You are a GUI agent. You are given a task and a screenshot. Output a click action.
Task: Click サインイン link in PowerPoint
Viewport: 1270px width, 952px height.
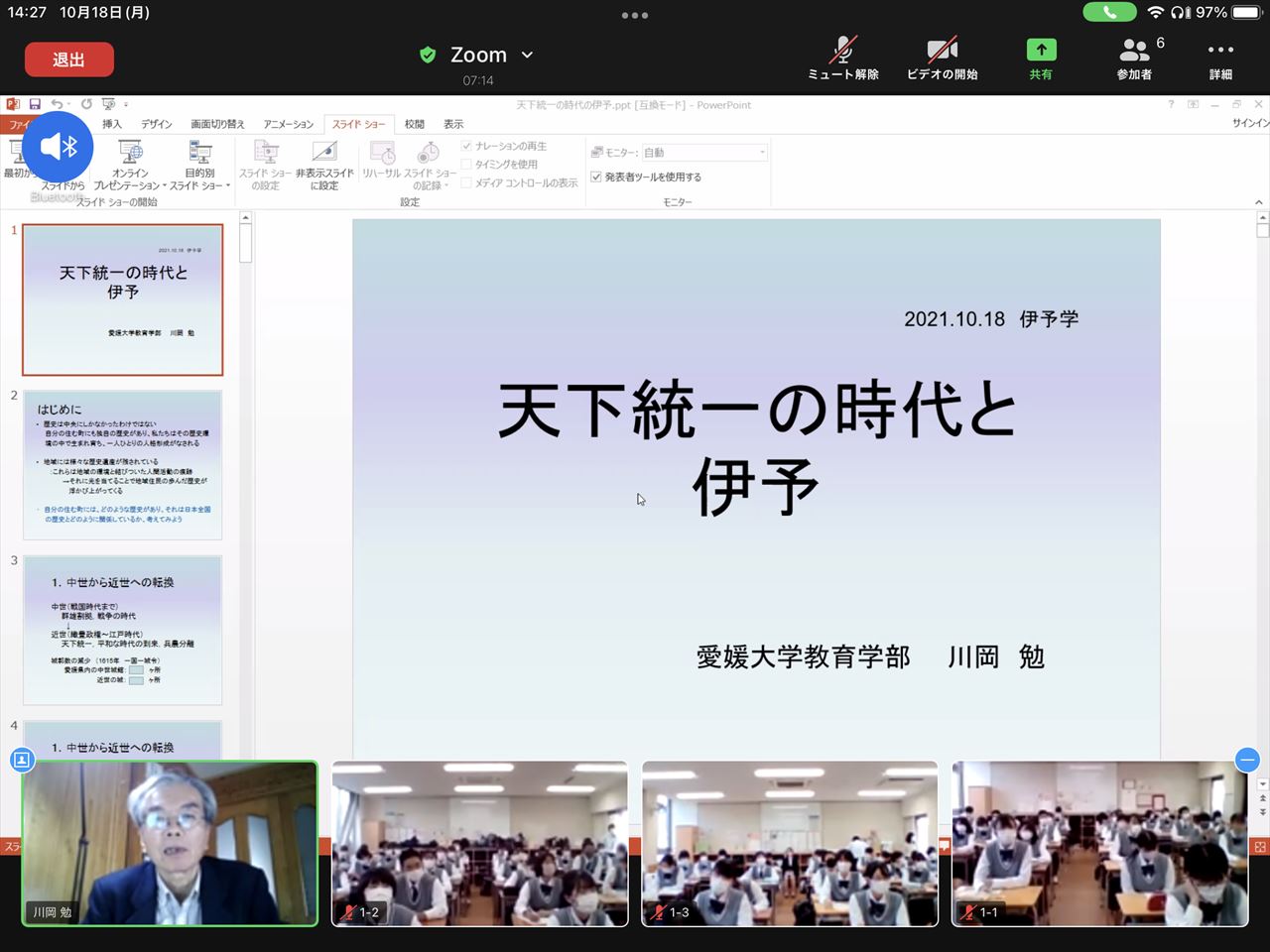click(x=1250, y=123)
